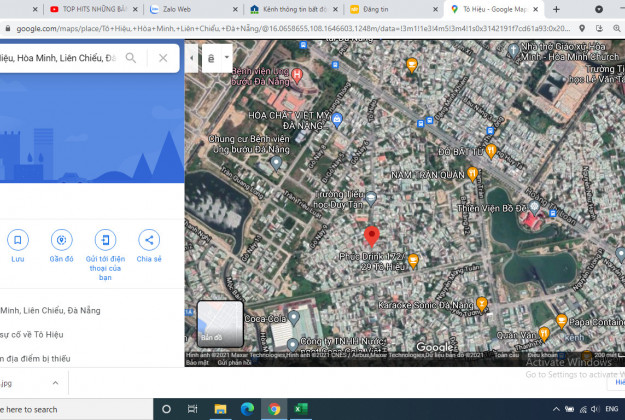The image size is (625, 420).
Task: Open a new browser tab
Action: point(556,9)
